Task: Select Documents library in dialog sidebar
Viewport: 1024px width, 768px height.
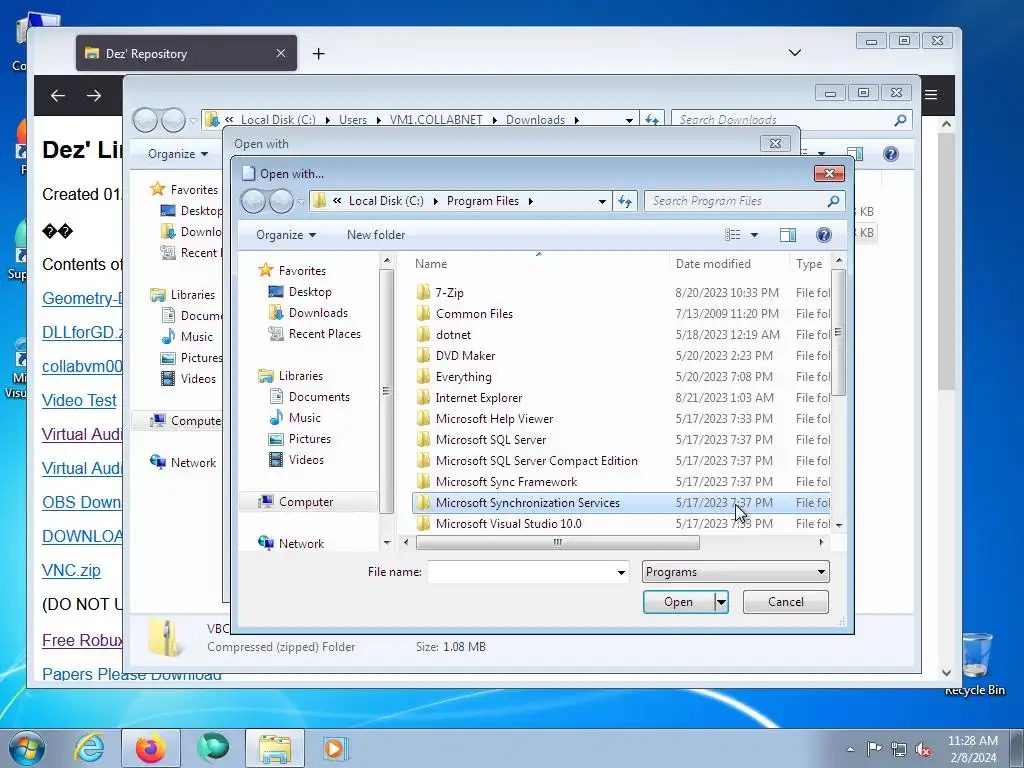Action: pos(319,396)
